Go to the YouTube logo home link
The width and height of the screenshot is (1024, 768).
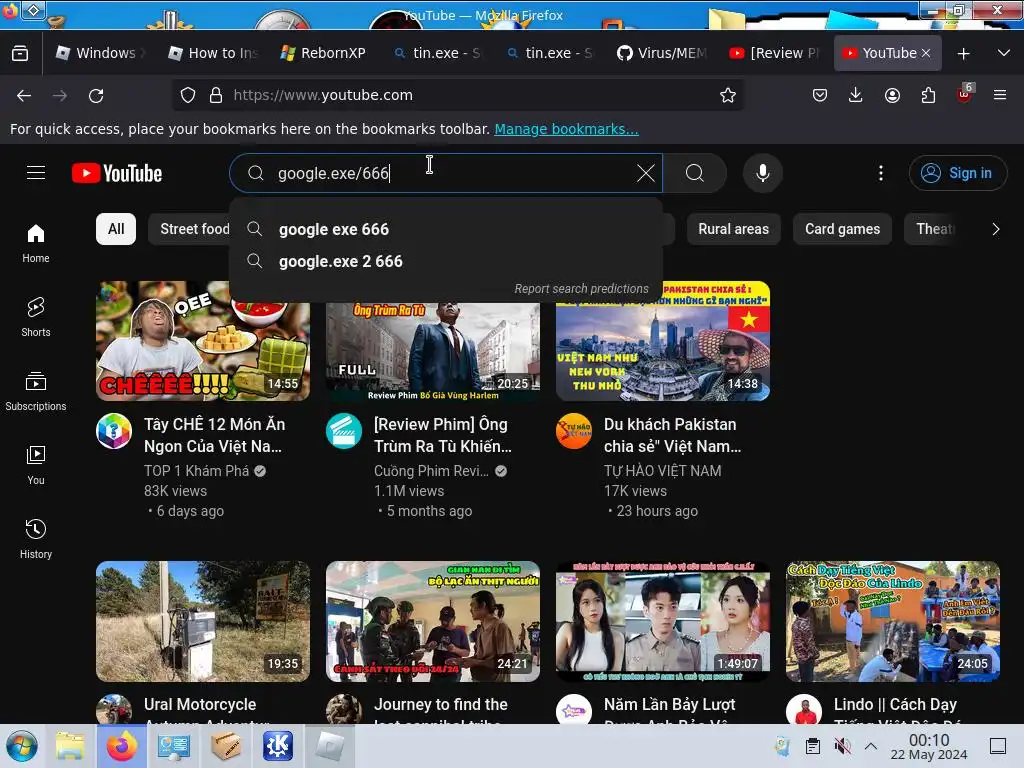(x=117, y=173)
